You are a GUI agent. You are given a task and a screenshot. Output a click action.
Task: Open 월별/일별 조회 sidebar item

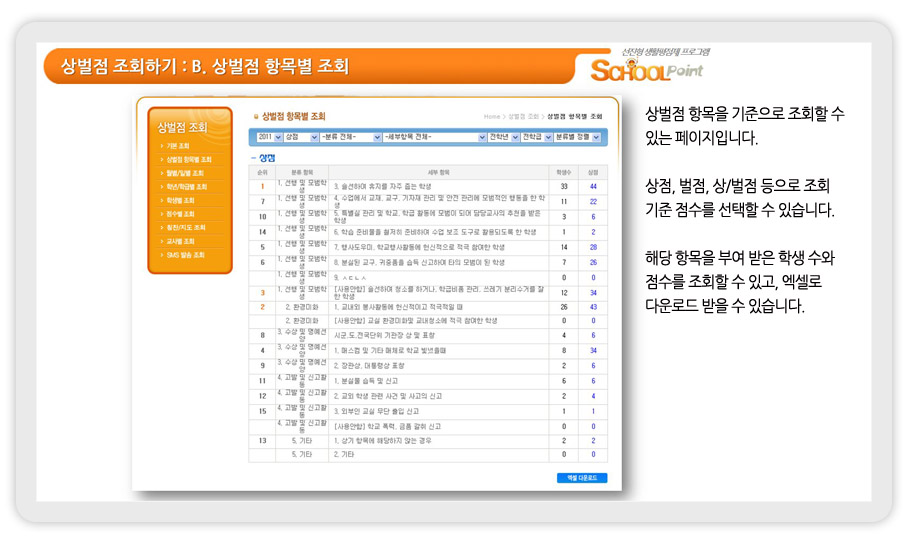point(184,173)
